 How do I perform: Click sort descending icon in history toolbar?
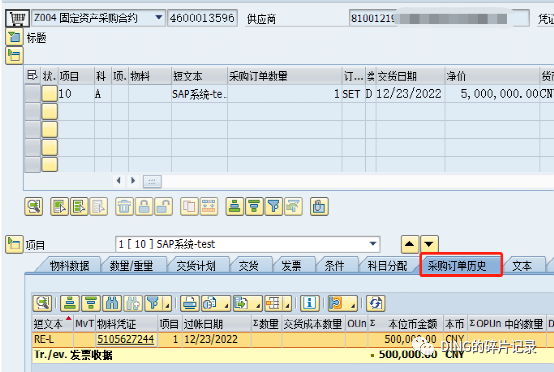point(91,303)
